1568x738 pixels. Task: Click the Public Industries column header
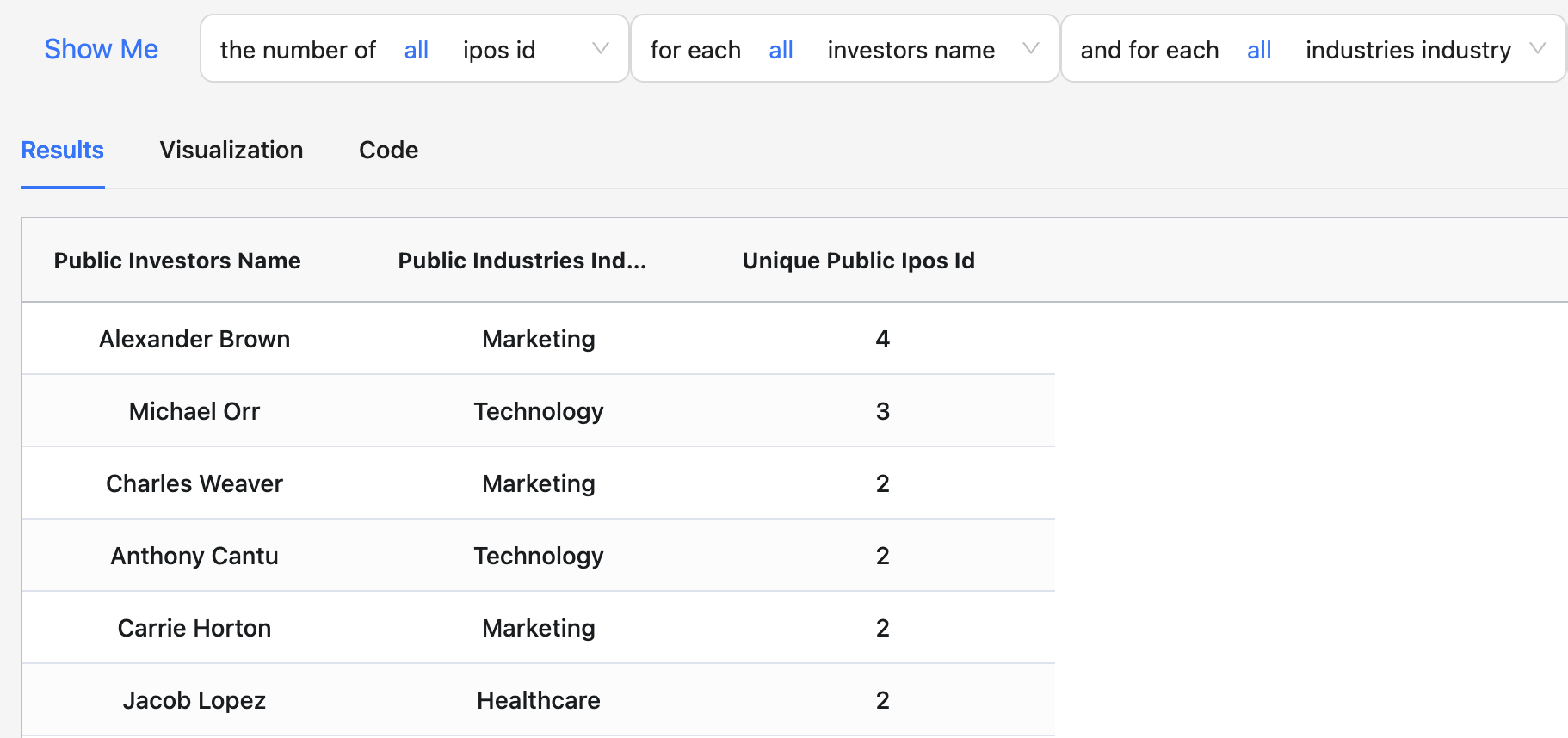click(522, 261)
